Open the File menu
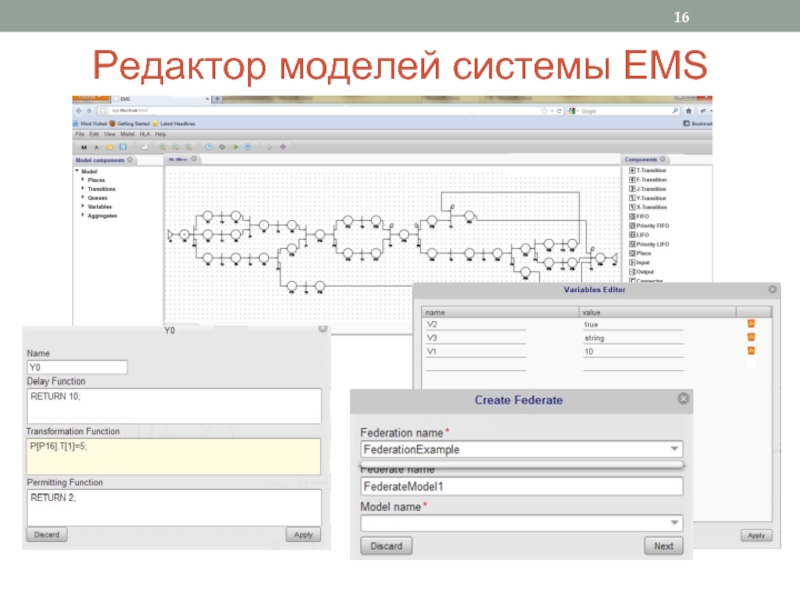Screen dimensions: 800x600 [80, 134]
